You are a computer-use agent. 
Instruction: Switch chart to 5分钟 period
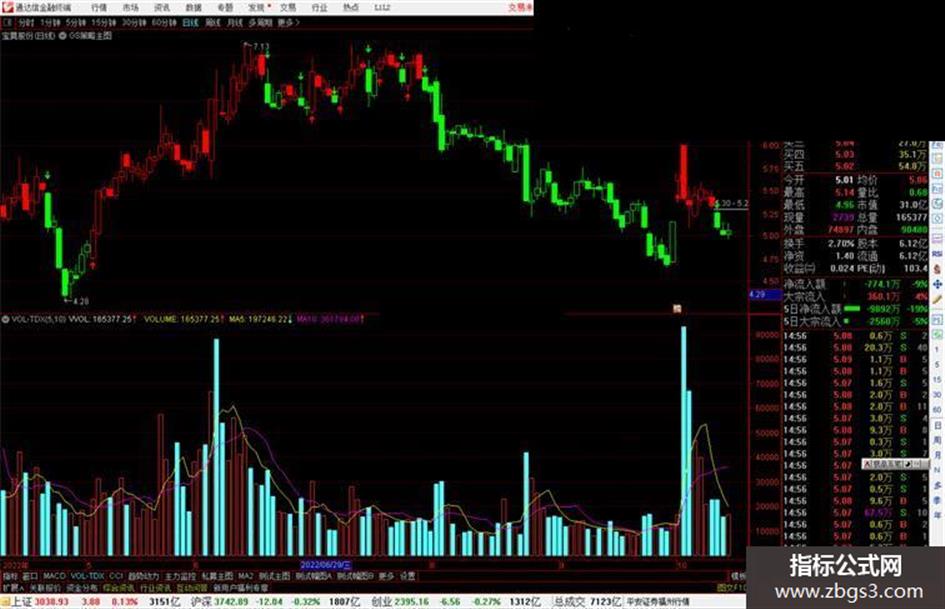click(75, 22)
